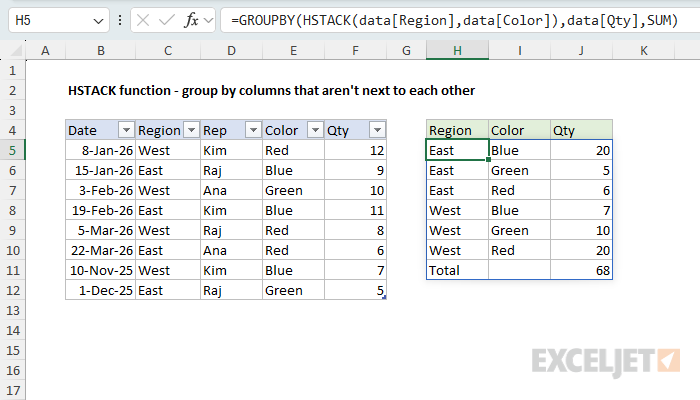Image resolution: width=700 pixels, height=400 pixels.
Task: Click the fill handle on cell H5
Action: pos(488,160)
